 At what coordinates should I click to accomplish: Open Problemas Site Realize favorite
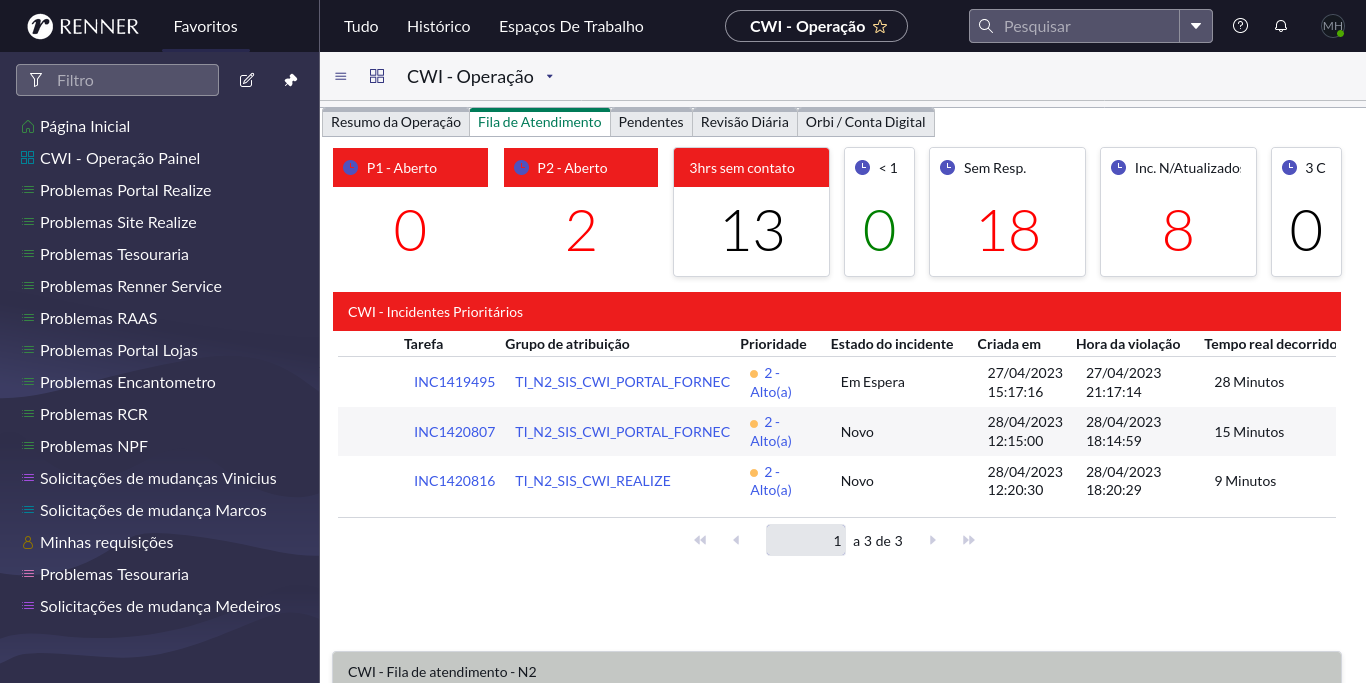[x=118, y=223]
